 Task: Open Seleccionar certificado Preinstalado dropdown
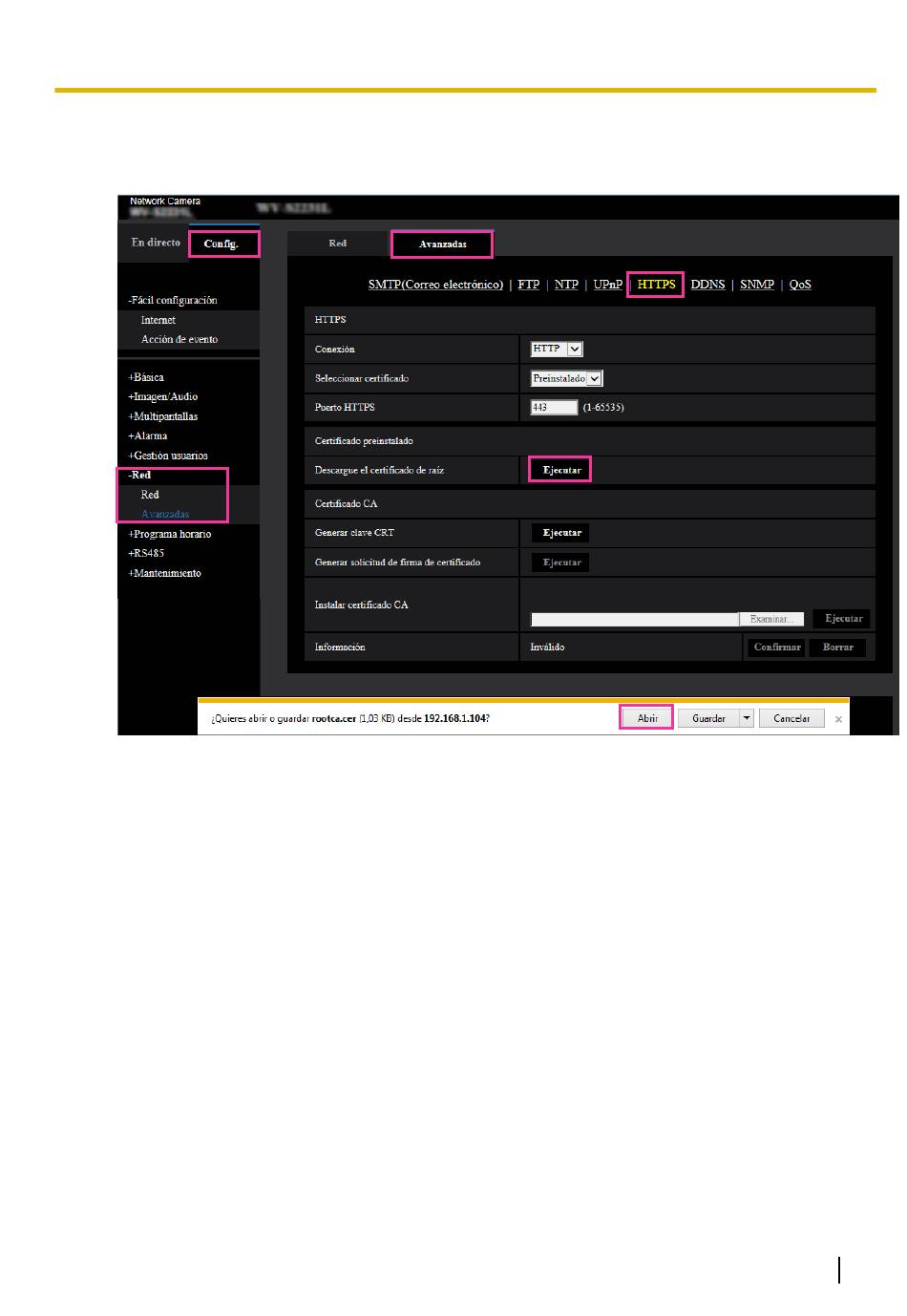(567, 378)
